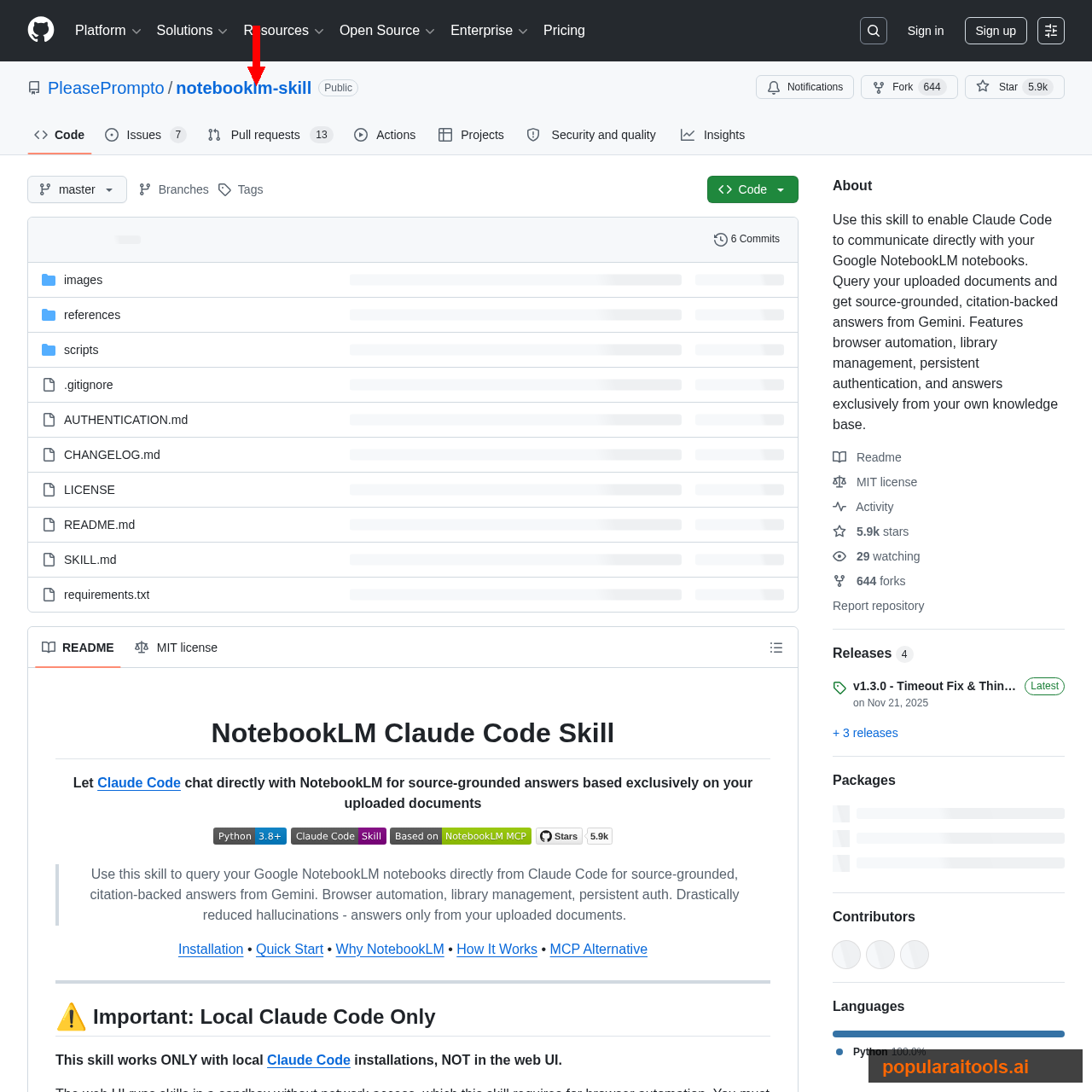
Task: Click Pricing in the navigation bar
Action: (x=564, y=30)
